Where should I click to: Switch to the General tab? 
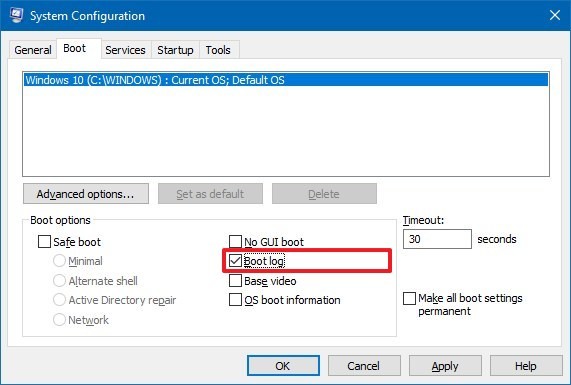coord(33,50)
